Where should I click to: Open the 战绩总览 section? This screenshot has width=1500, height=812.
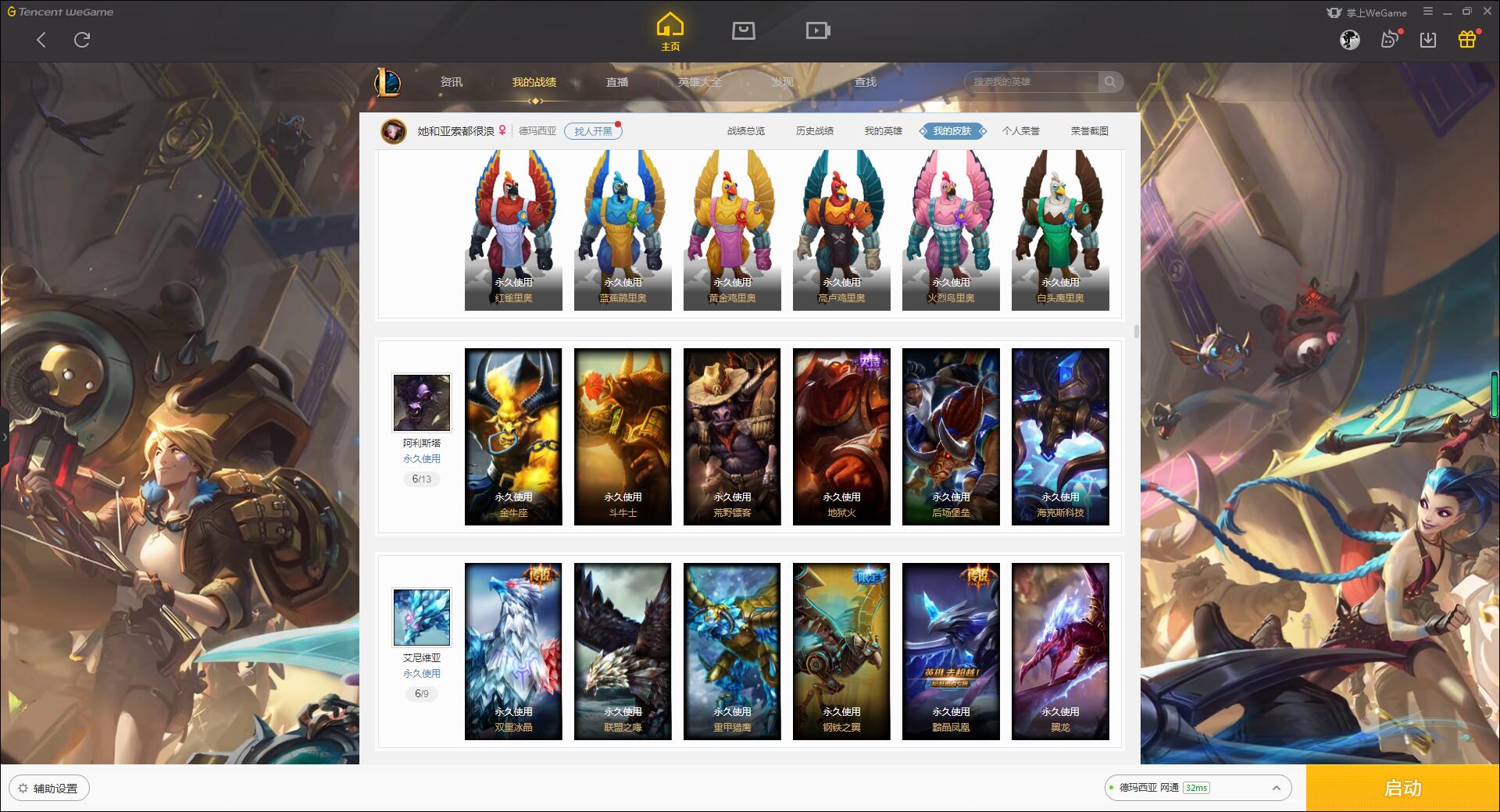(746, 131)
